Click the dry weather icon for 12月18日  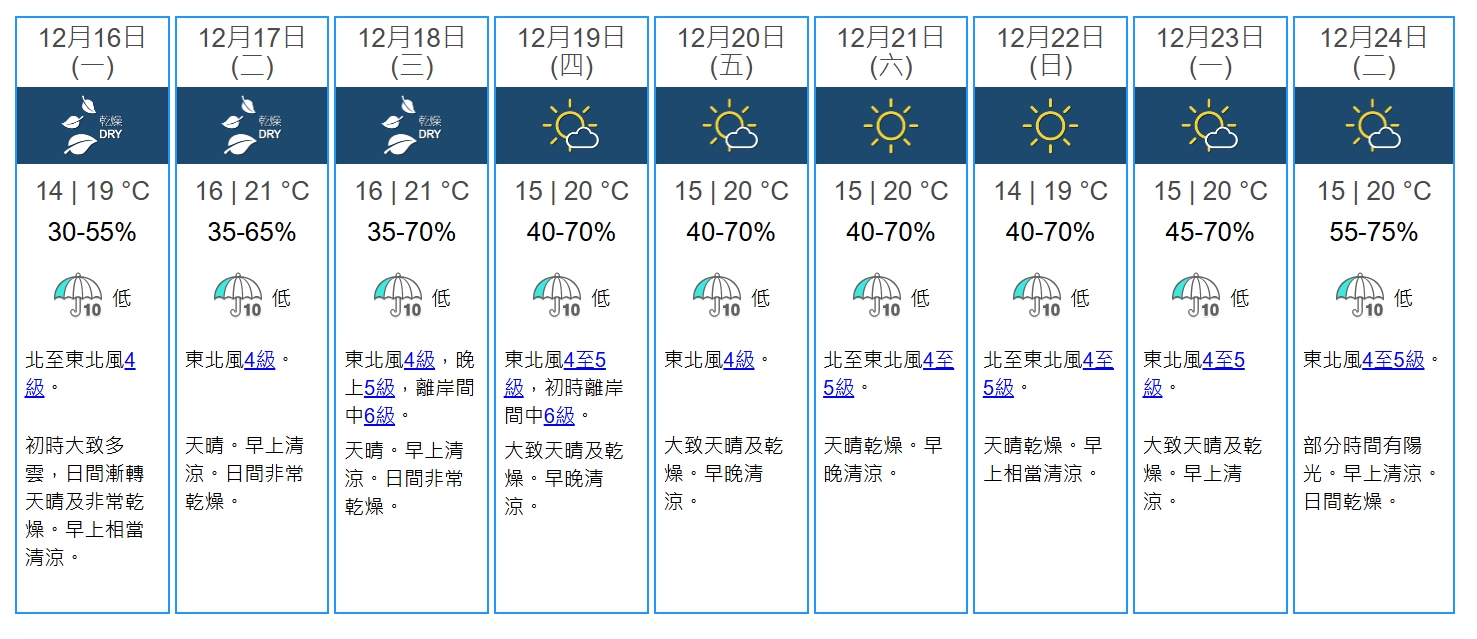point(411,126)
